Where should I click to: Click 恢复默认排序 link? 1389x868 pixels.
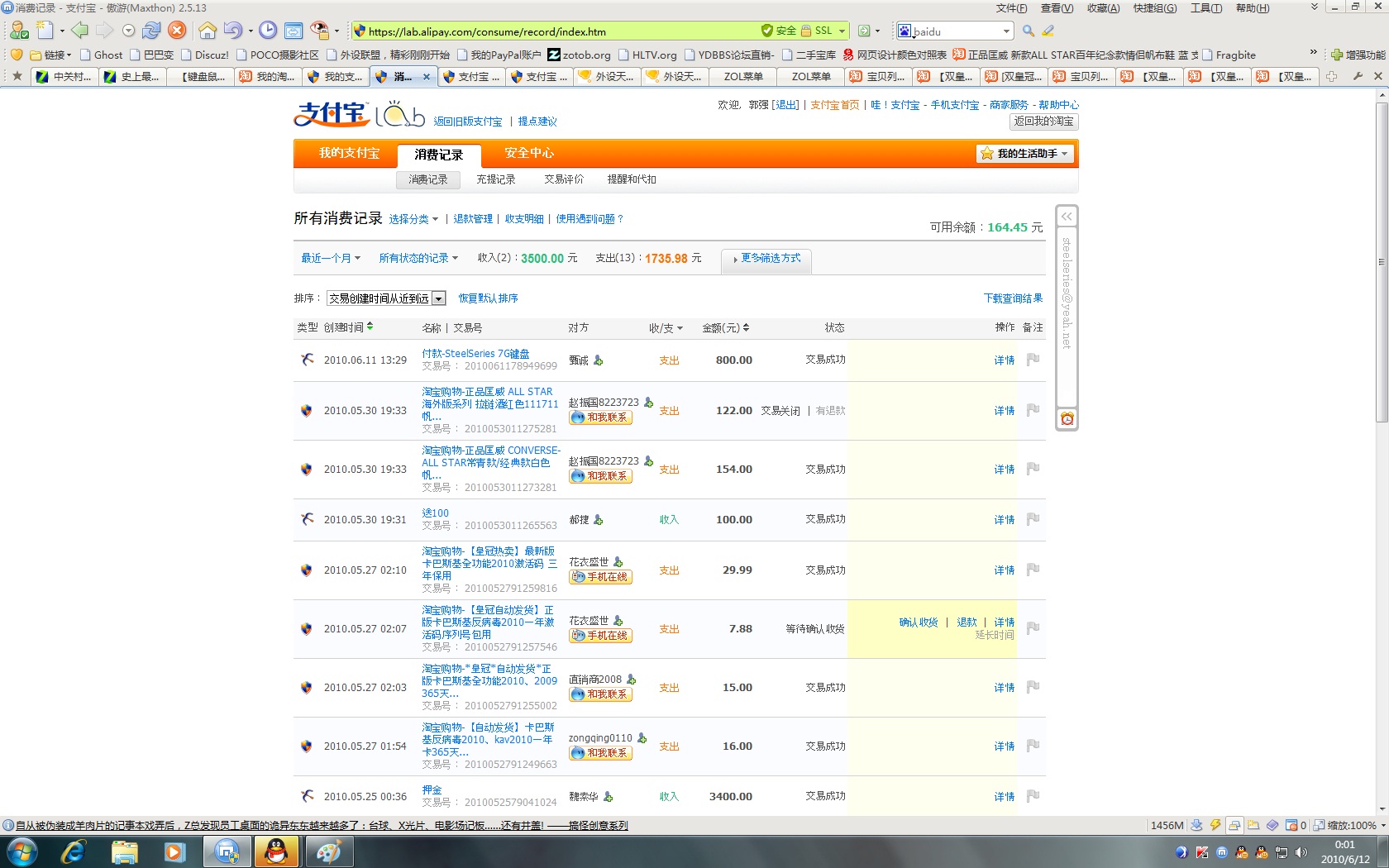point(488,298)
